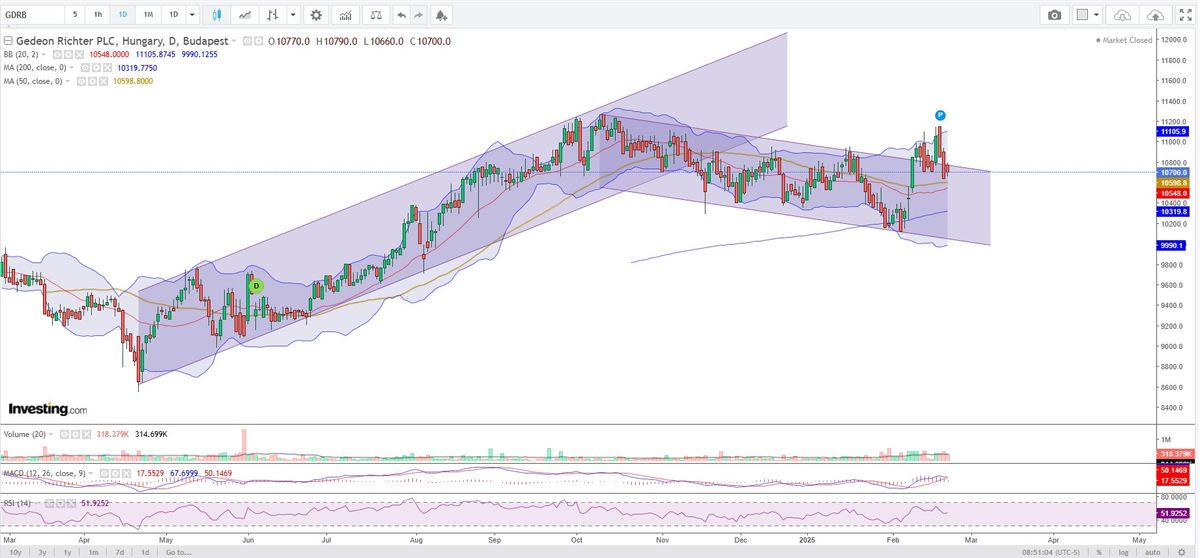Toggle percent scale on price axis
The width and height of the screenshot is (1200, 558).
click(x=1099, y=552)
